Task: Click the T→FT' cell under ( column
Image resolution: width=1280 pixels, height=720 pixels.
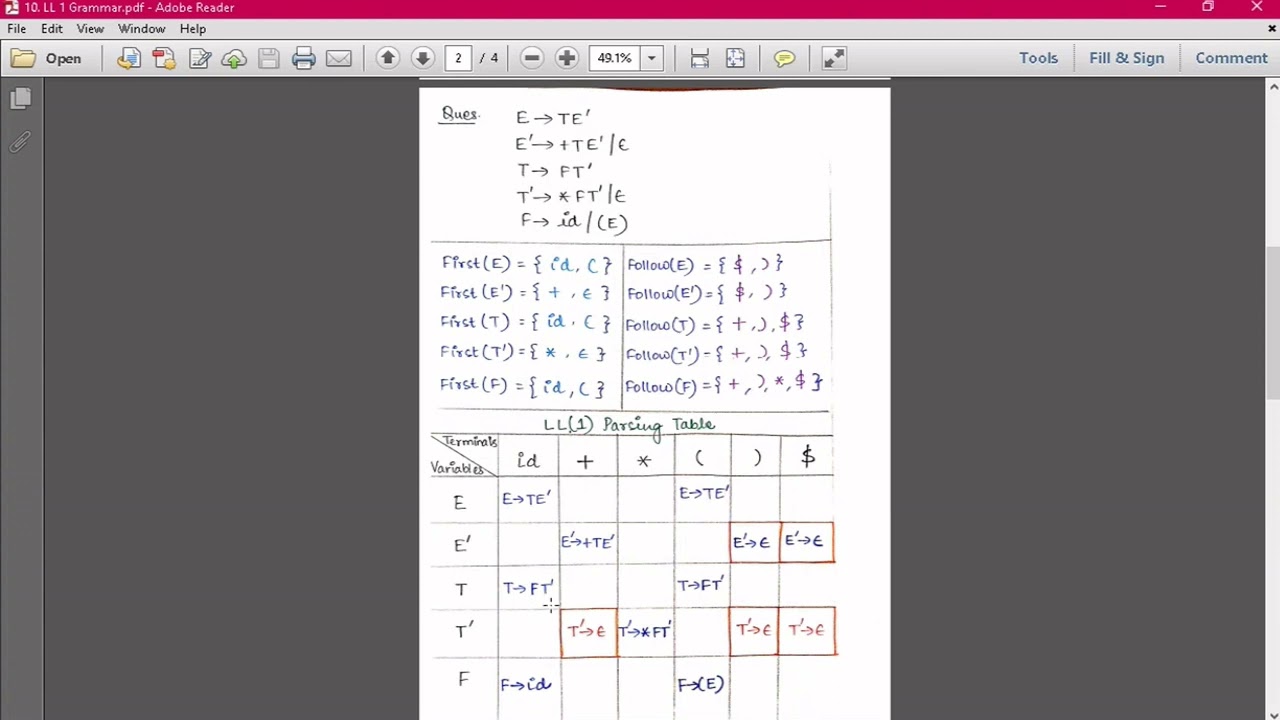Action: tap(700, 584)
